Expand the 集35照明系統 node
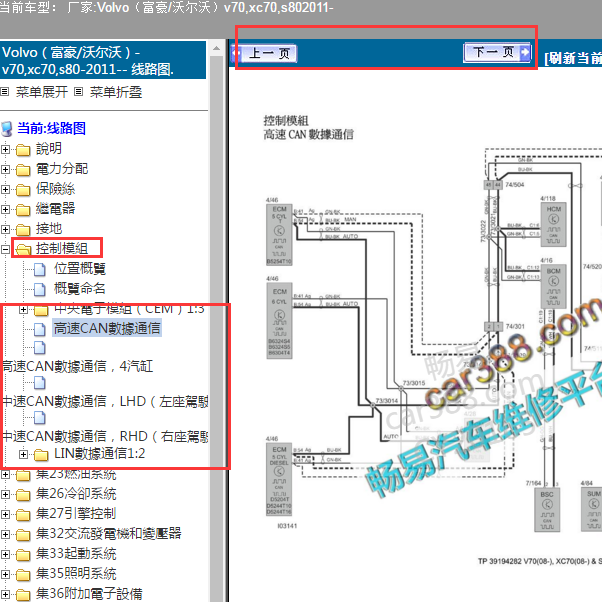Image resolution: width=602 pixels, height=602 pixels. coord(5,574)
